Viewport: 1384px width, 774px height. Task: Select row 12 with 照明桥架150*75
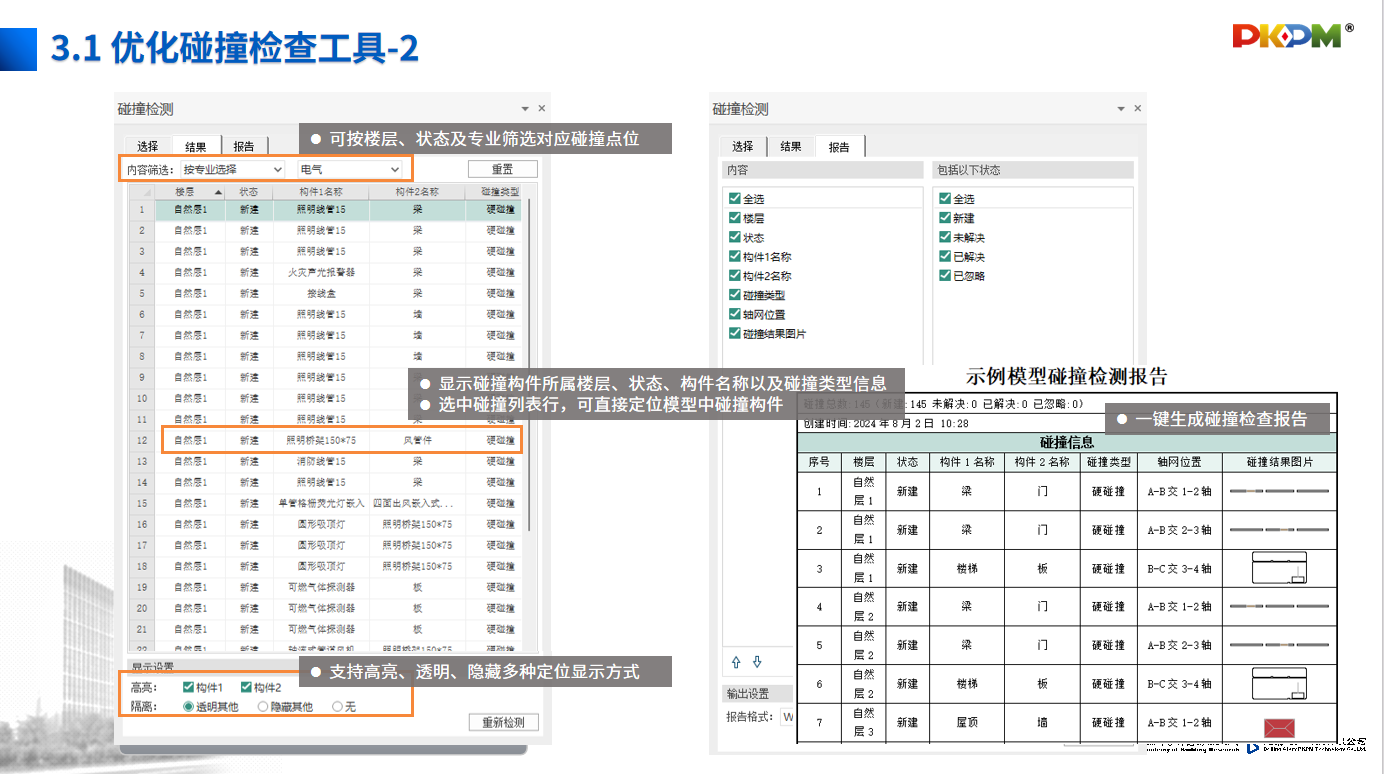(x=320, y=440)
